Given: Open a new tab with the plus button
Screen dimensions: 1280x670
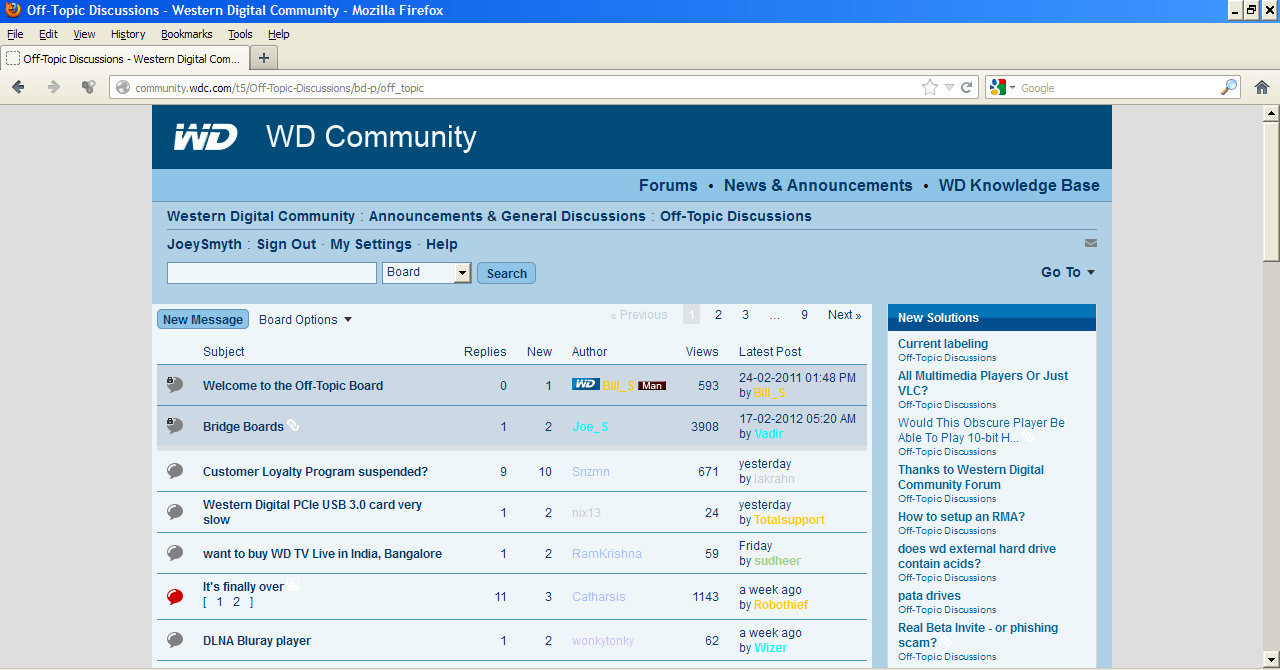Looking at the screenshot, I should (264, 58).
